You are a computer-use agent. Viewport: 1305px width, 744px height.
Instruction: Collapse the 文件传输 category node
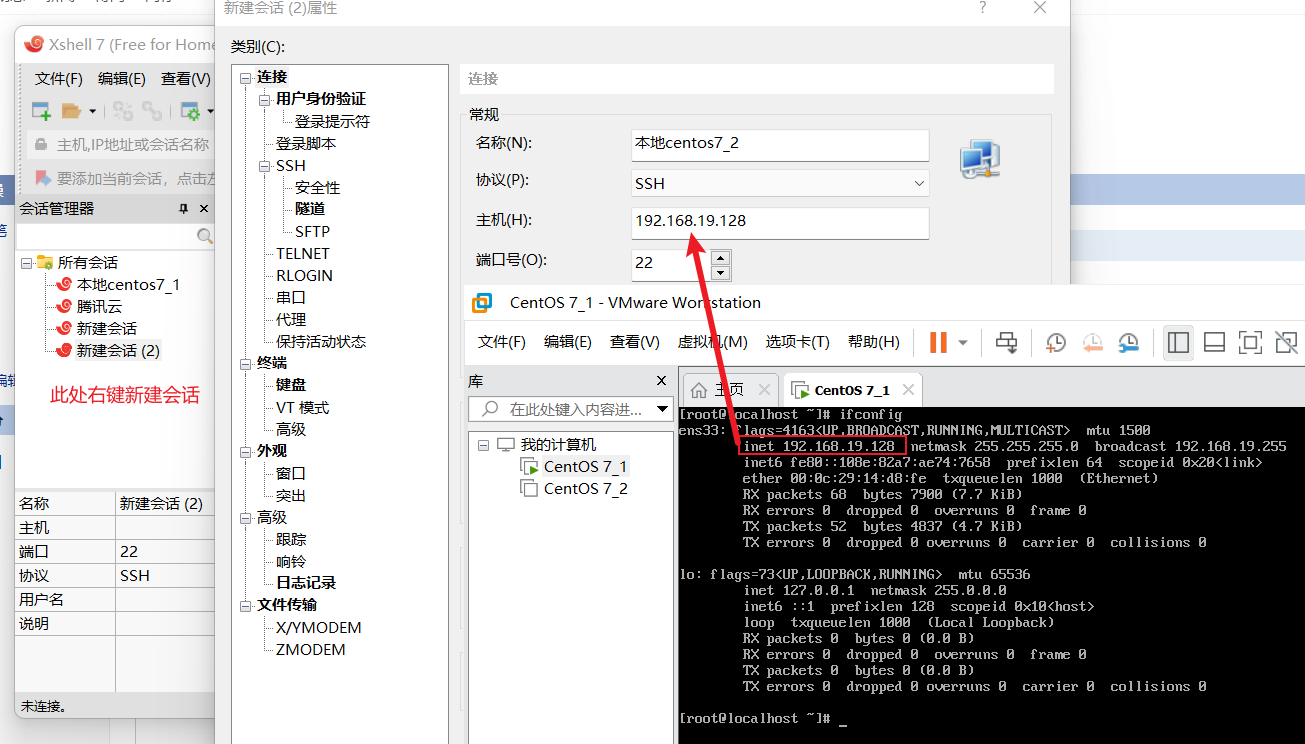(x=246, y=605)
